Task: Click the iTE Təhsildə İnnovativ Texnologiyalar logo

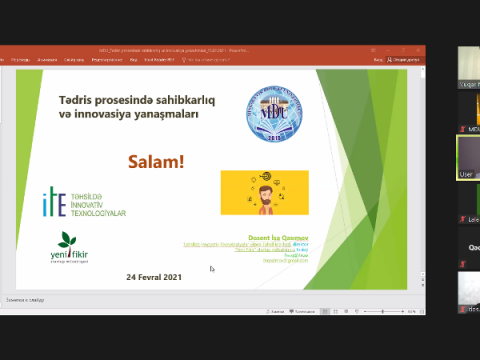Action: point(84,202)
